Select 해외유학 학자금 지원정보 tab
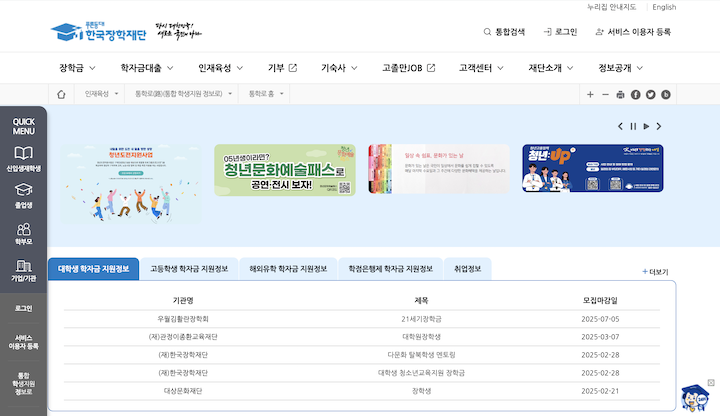The width and height of the screenshot is (720, 416). tap(288, 269)
